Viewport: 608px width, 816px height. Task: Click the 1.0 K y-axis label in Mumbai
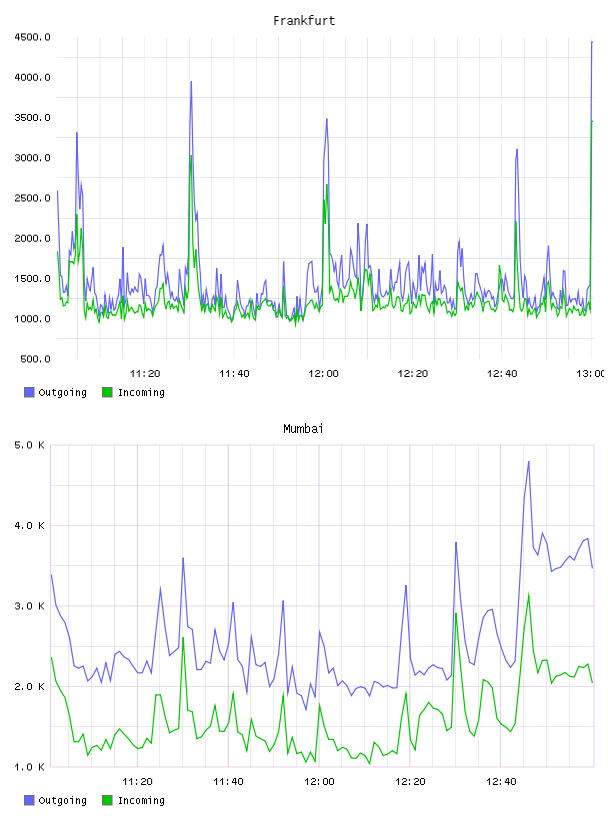pos(30,767)
